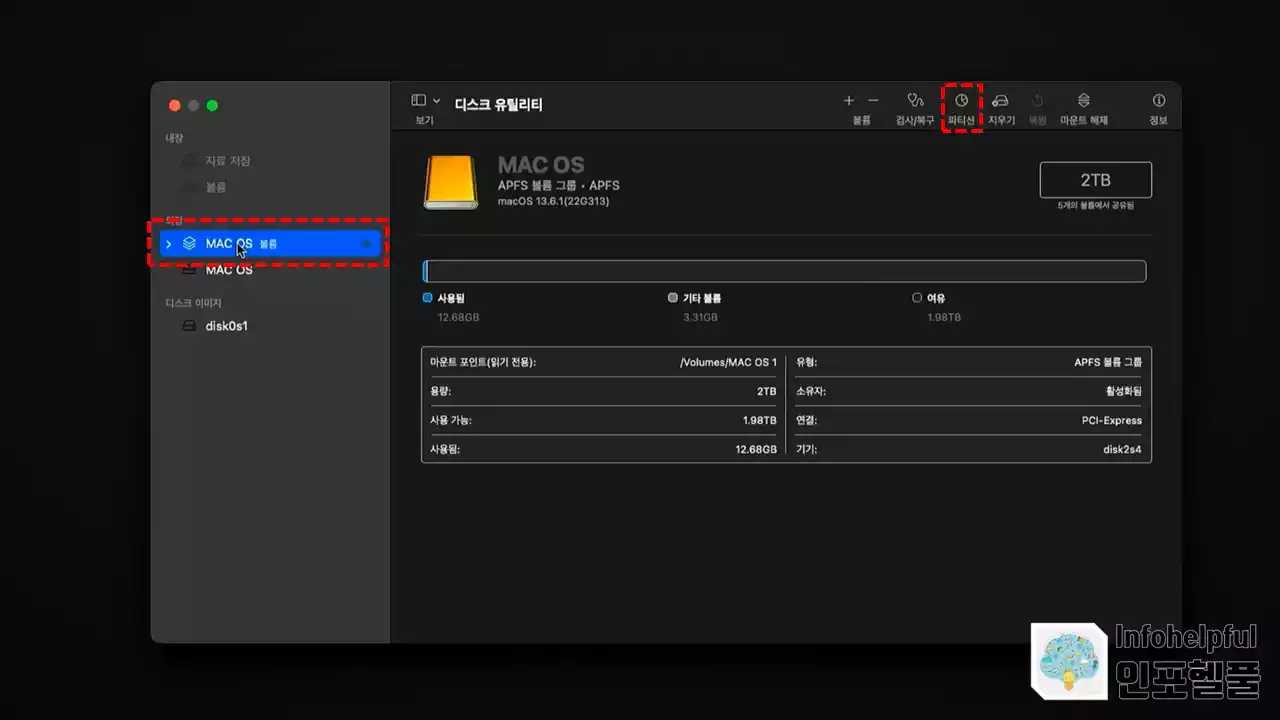
Task: Add a volume with the plus icon
Action: pyautogui.click(x=849, y=101)
